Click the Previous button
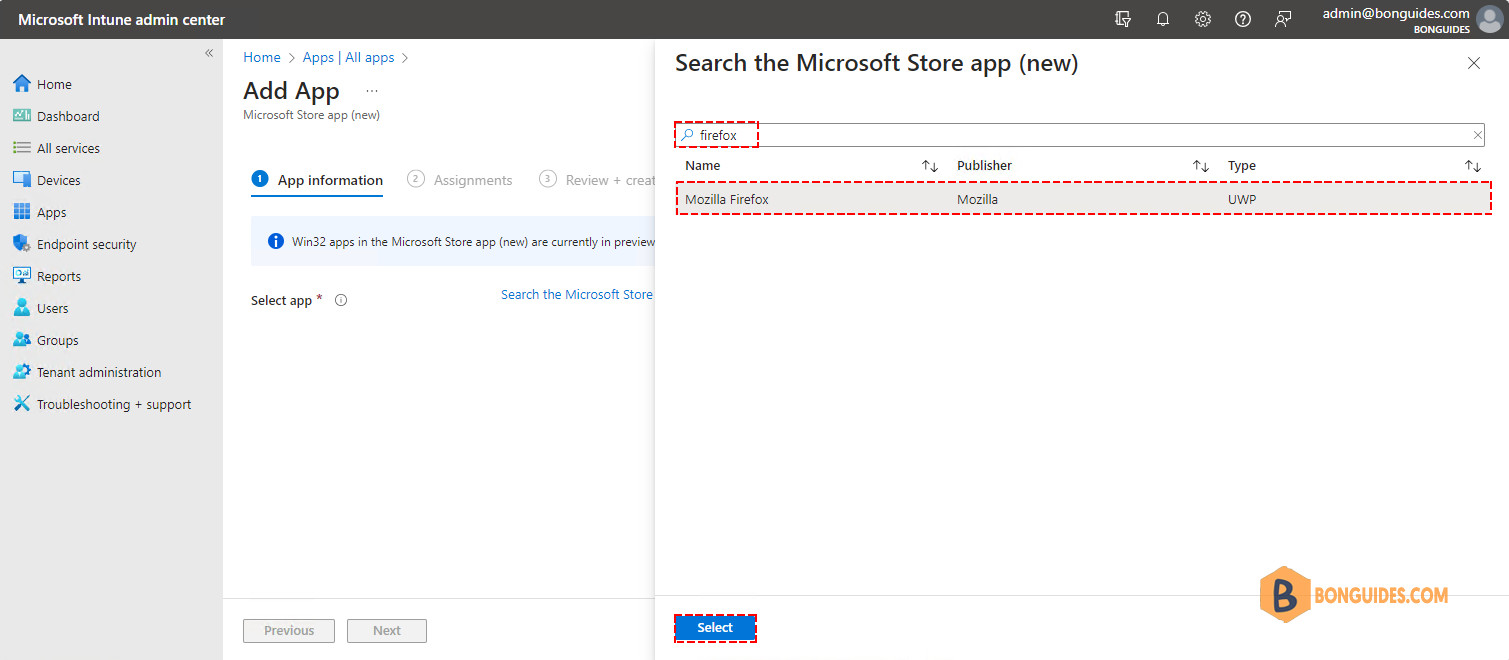This screenshot has height=660, width=1509. point(289,631)
